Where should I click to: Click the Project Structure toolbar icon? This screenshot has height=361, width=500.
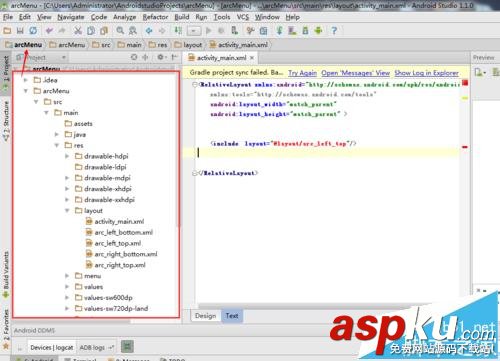[263, 31]
